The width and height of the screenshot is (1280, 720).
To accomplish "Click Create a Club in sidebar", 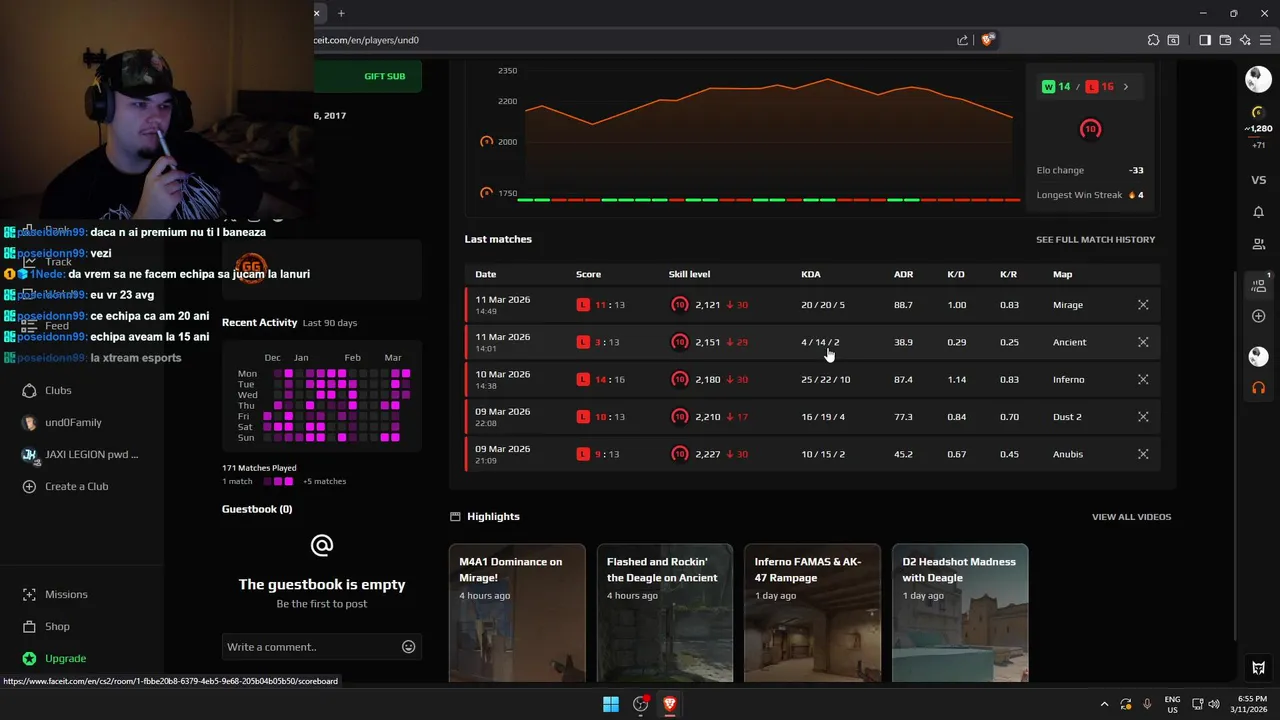I will [x=76, y=486].
